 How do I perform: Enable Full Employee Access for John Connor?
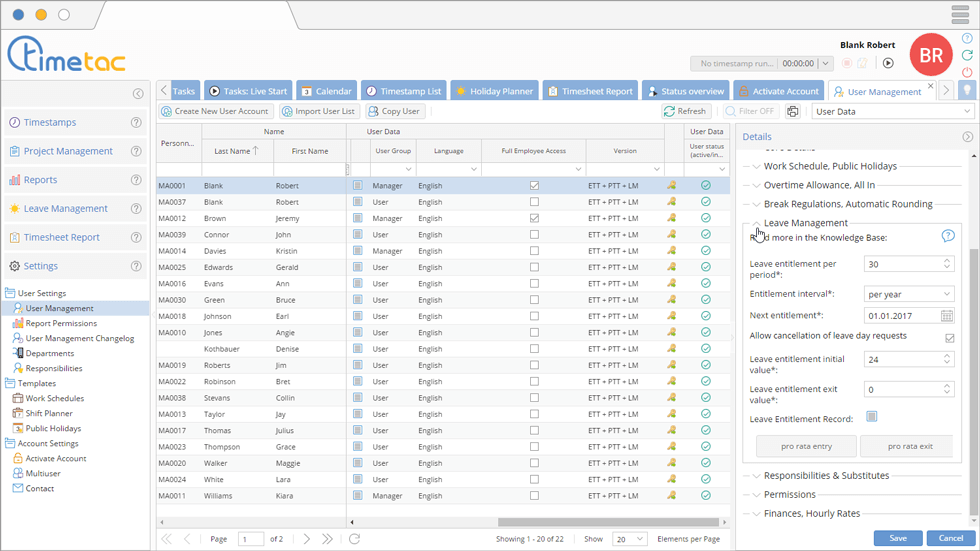(x=534, y=235)
